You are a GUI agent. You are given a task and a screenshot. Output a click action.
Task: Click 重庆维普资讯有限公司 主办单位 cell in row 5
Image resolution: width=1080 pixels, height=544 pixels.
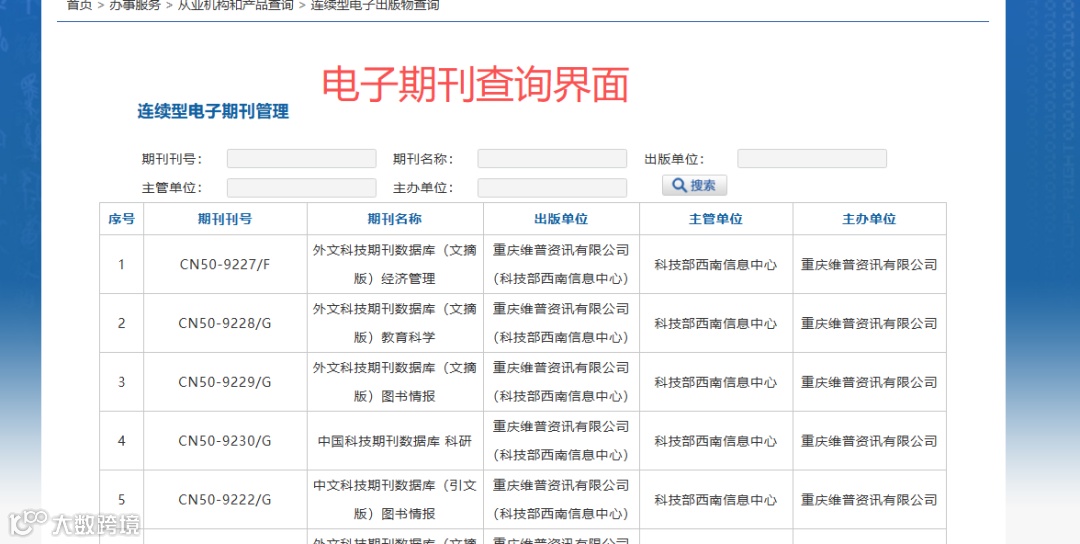869,500
